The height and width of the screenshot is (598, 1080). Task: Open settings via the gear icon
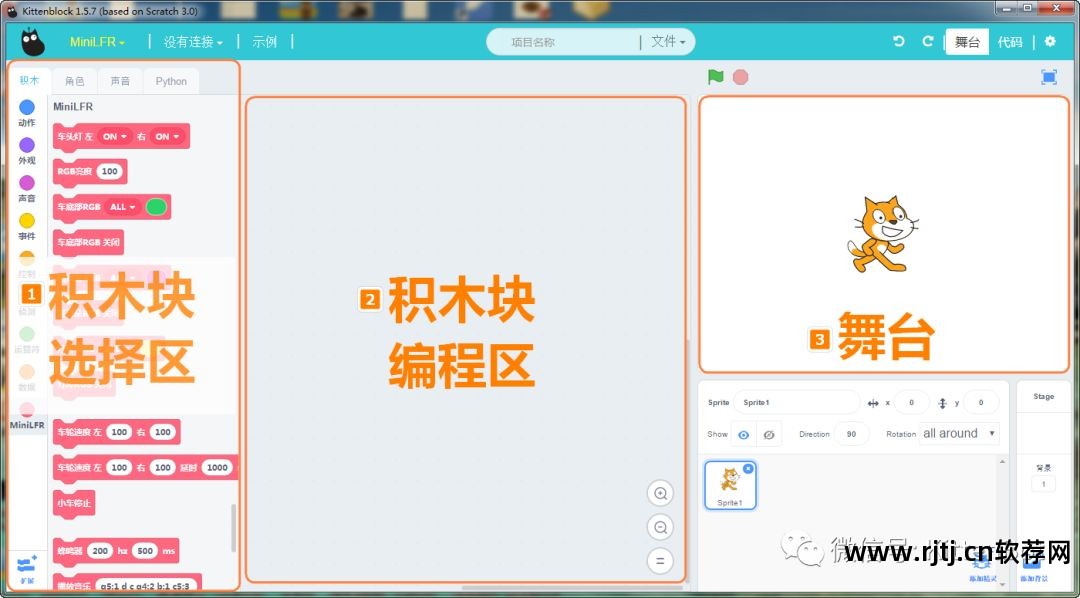click(x=1050, y=41)
